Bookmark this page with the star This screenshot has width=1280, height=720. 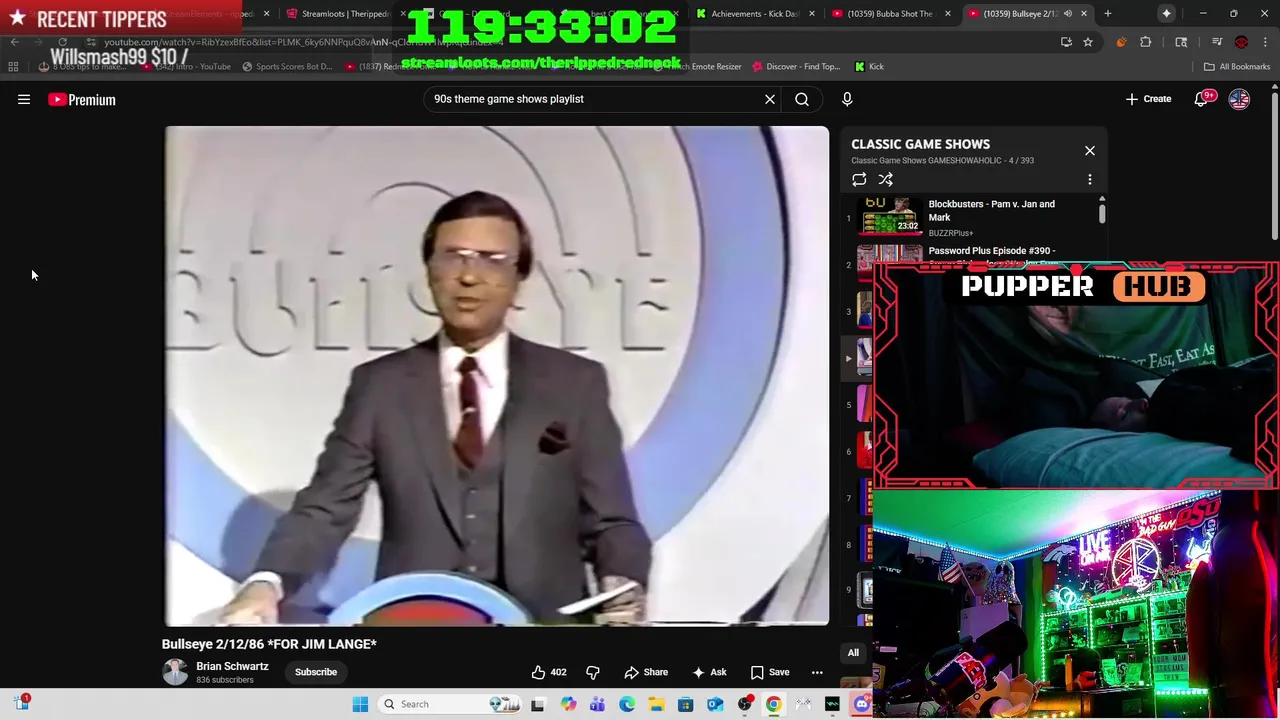pyautogui.click(x=1088, y=42)
